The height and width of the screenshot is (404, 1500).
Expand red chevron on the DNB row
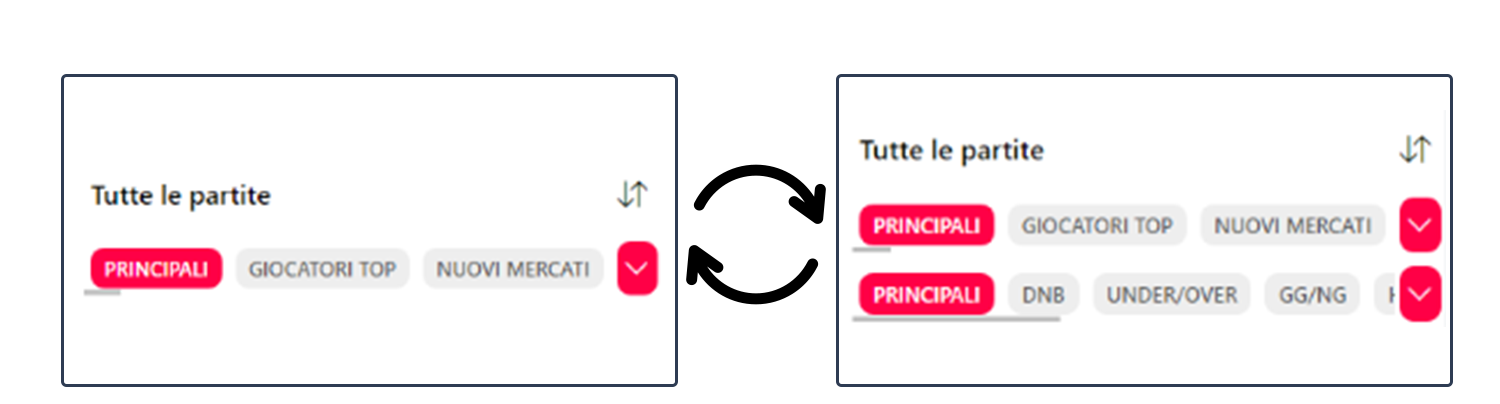pyautogui.click(x=1420, y=294)
